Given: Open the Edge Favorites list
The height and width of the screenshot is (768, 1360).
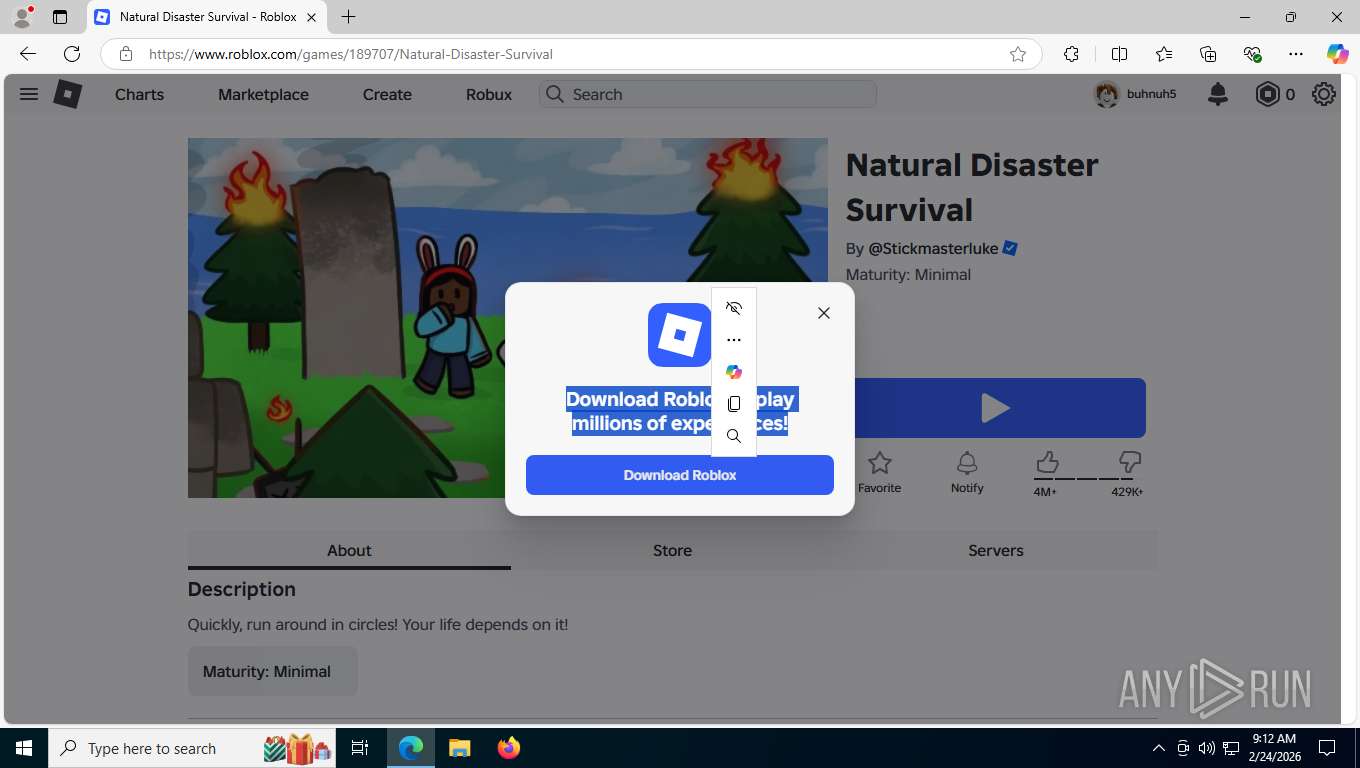Looking at the screenshot, I should coord(1164,54).
